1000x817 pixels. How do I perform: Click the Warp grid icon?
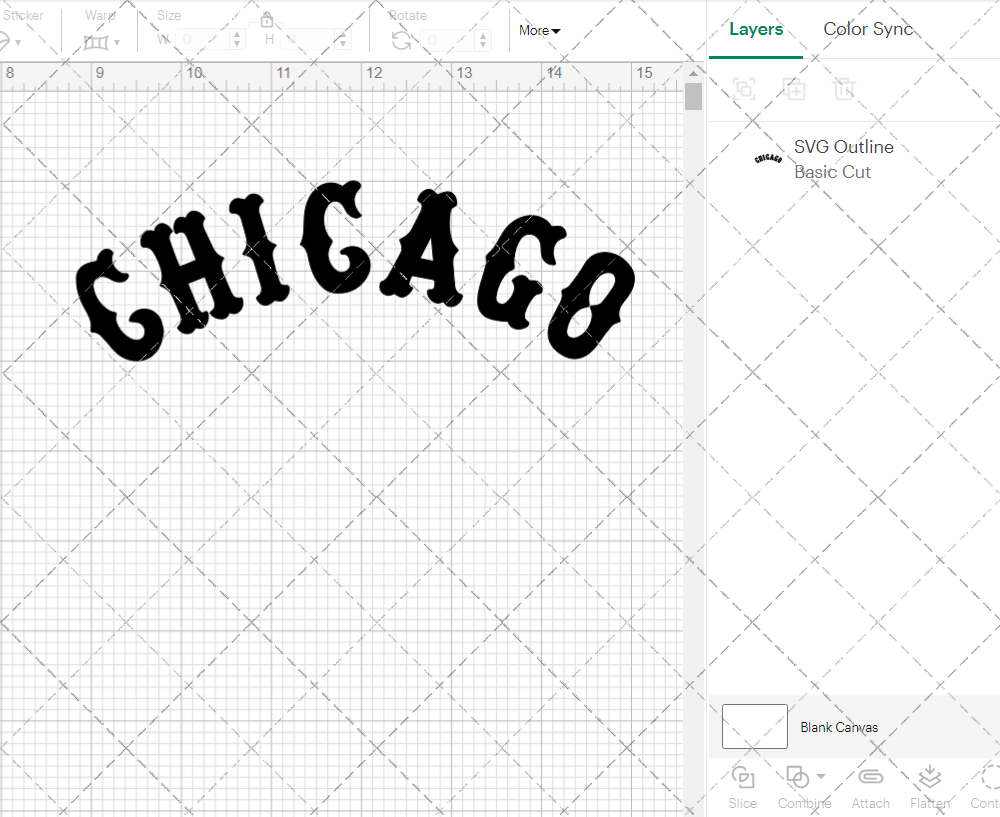(96, 43)
